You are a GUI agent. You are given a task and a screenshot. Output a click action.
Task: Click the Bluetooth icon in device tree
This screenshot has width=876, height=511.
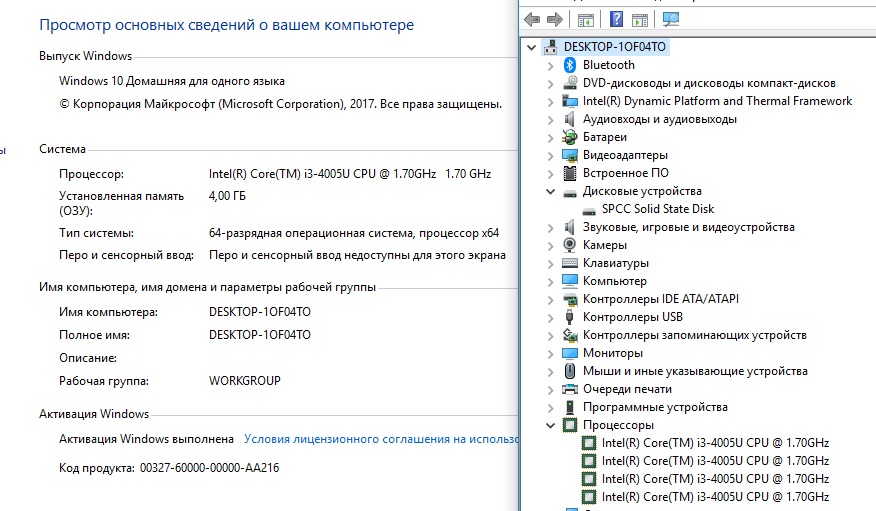[x=570, y=65]
